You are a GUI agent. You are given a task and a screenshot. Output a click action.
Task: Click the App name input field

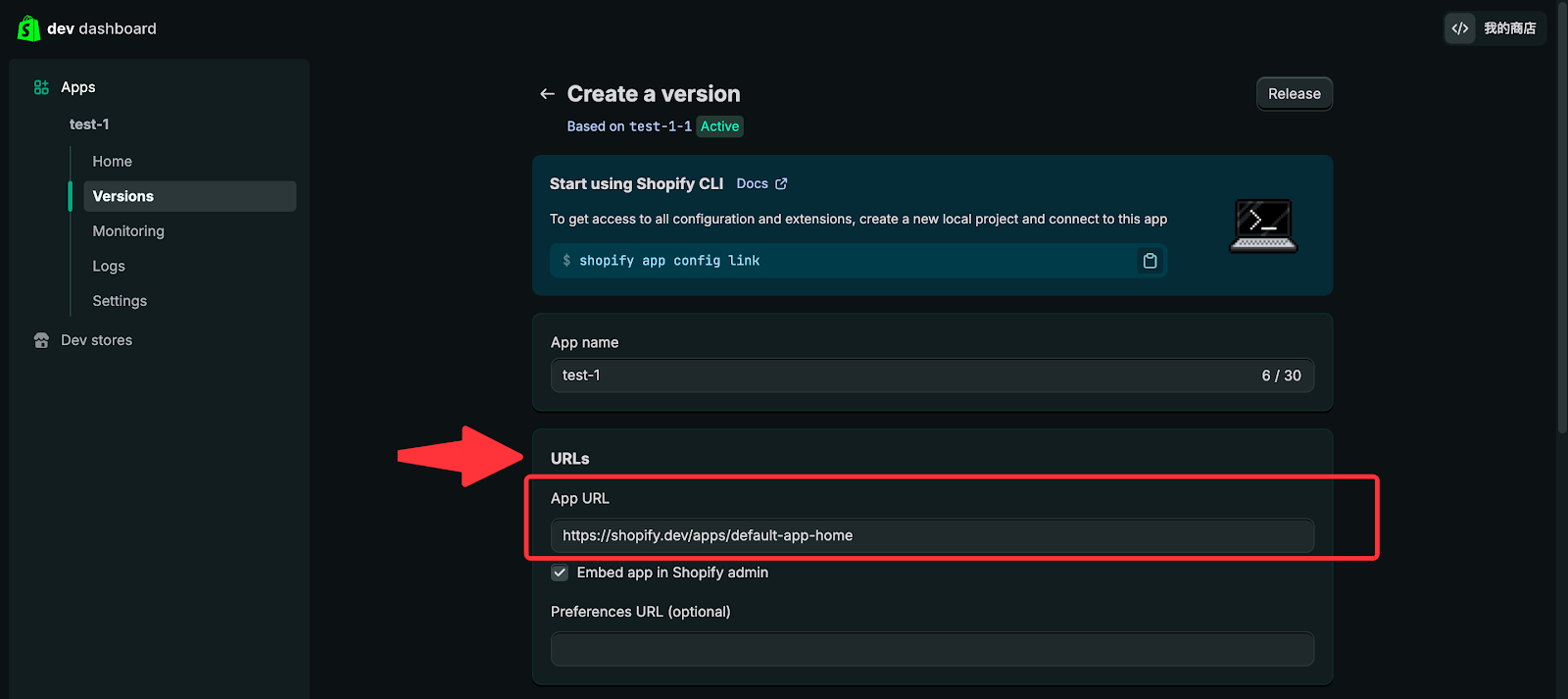coord(902,375)
